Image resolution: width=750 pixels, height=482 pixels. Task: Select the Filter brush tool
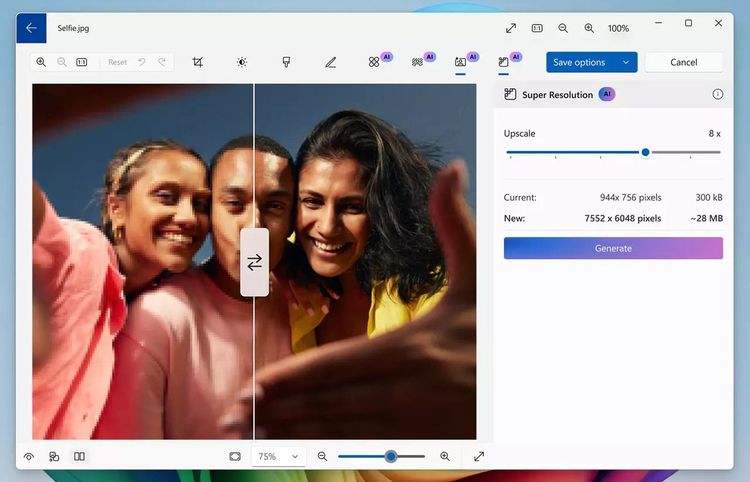click(286, 62)
